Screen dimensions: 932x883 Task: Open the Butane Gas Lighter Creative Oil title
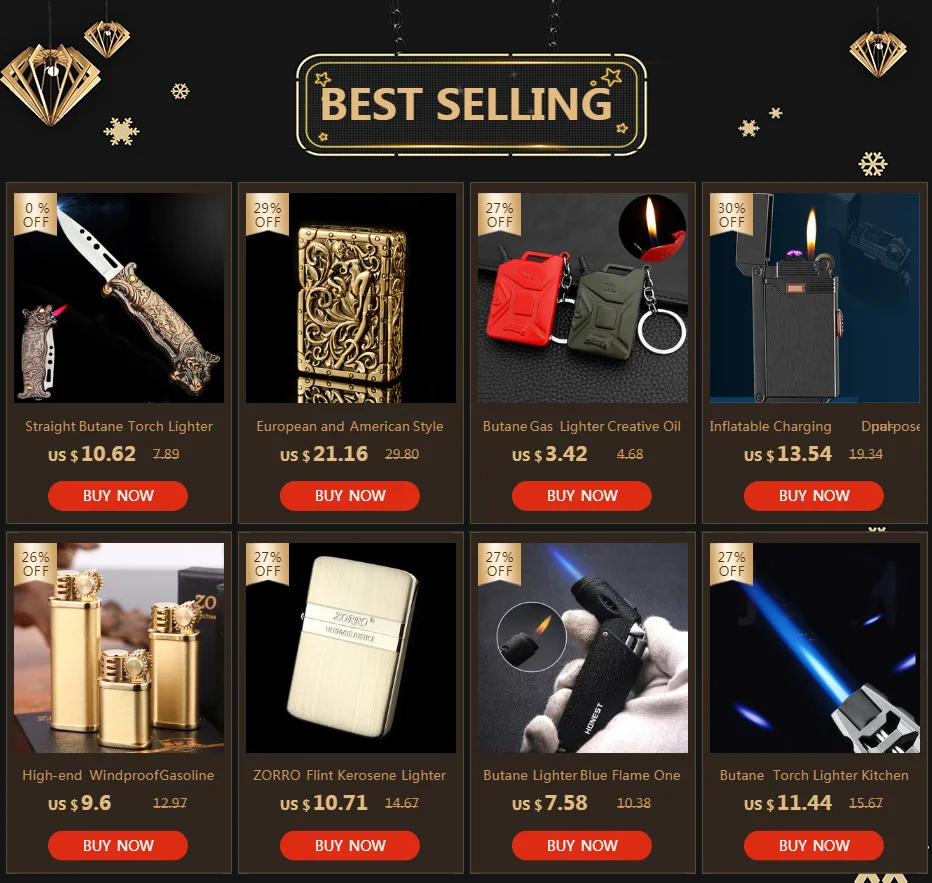[581, 426]
